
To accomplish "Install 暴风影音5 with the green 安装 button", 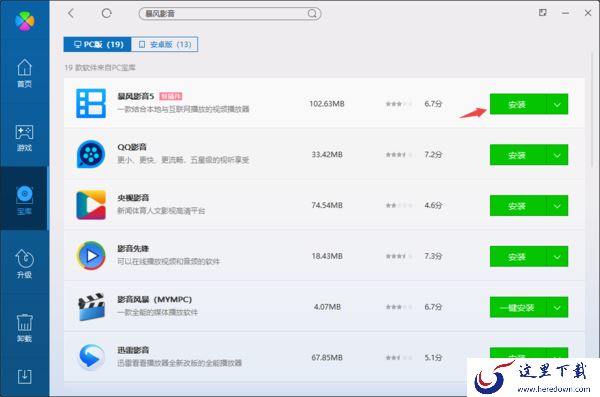I will pos(518,104).
